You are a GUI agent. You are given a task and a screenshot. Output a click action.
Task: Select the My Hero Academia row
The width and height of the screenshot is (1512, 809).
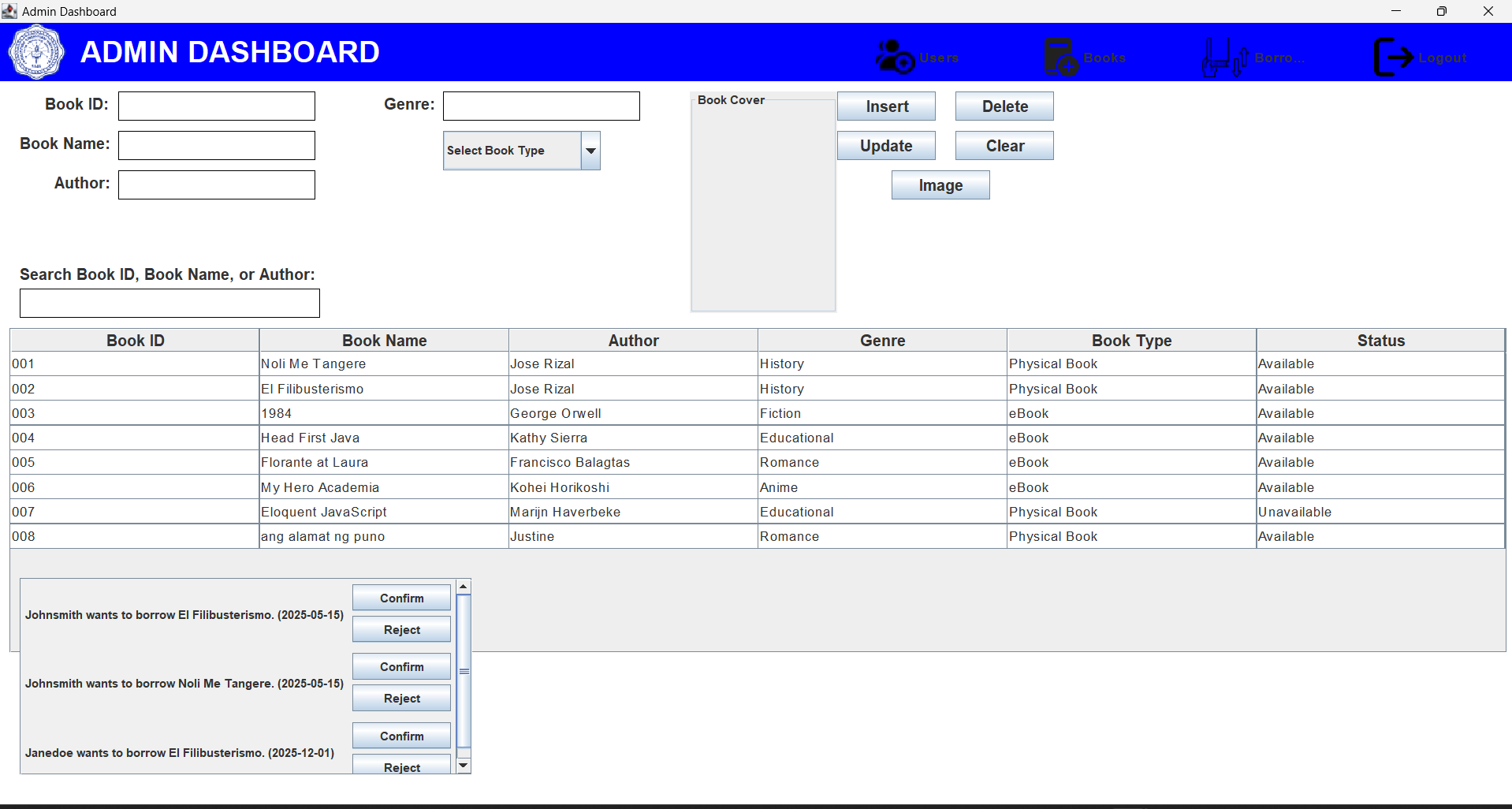pyautogui.click(x=758, y=487)
